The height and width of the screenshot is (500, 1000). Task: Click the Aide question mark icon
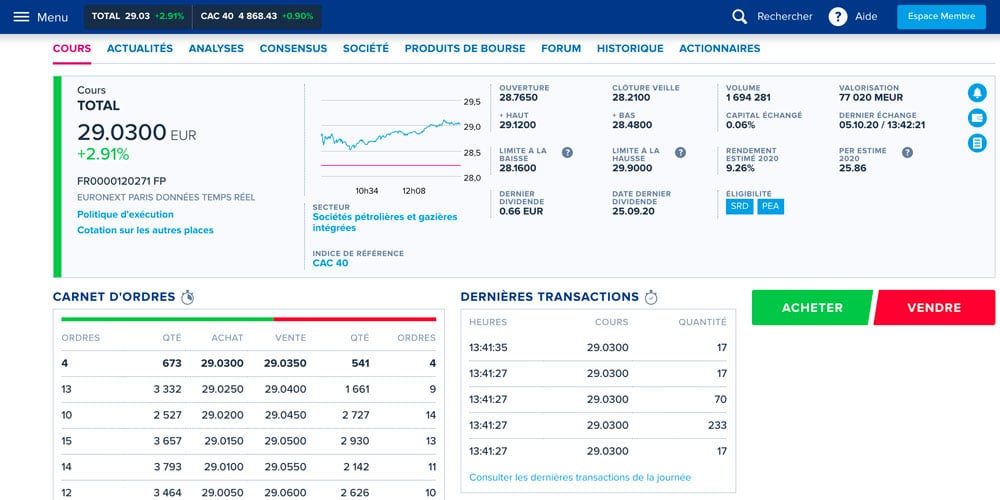point(837,17)
